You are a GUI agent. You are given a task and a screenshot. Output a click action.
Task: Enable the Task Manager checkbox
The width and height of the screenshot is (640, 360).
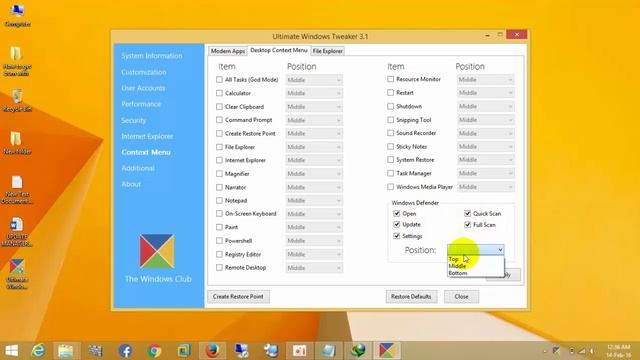[x=391, y=173]
